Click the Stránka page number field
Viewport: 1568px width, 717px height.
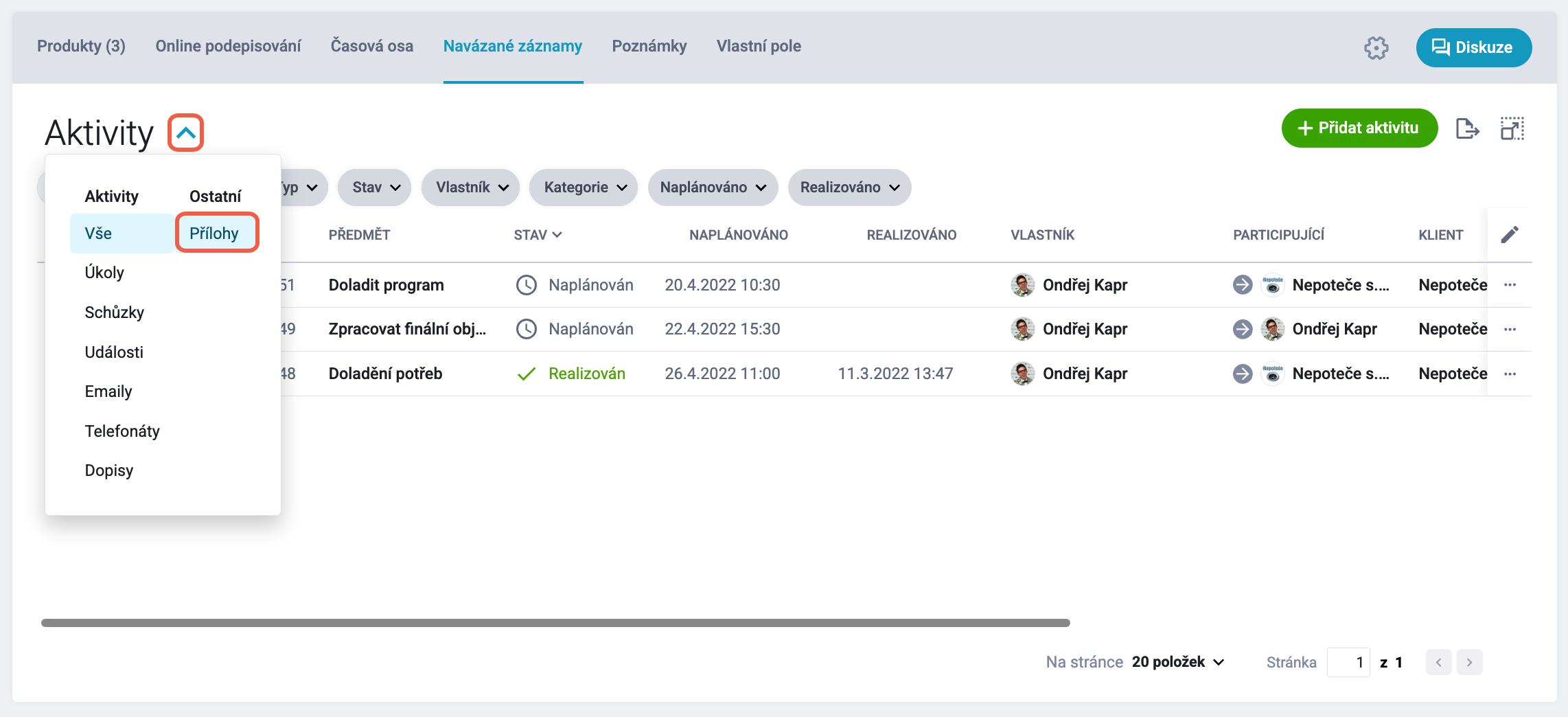pos(1348,662)
